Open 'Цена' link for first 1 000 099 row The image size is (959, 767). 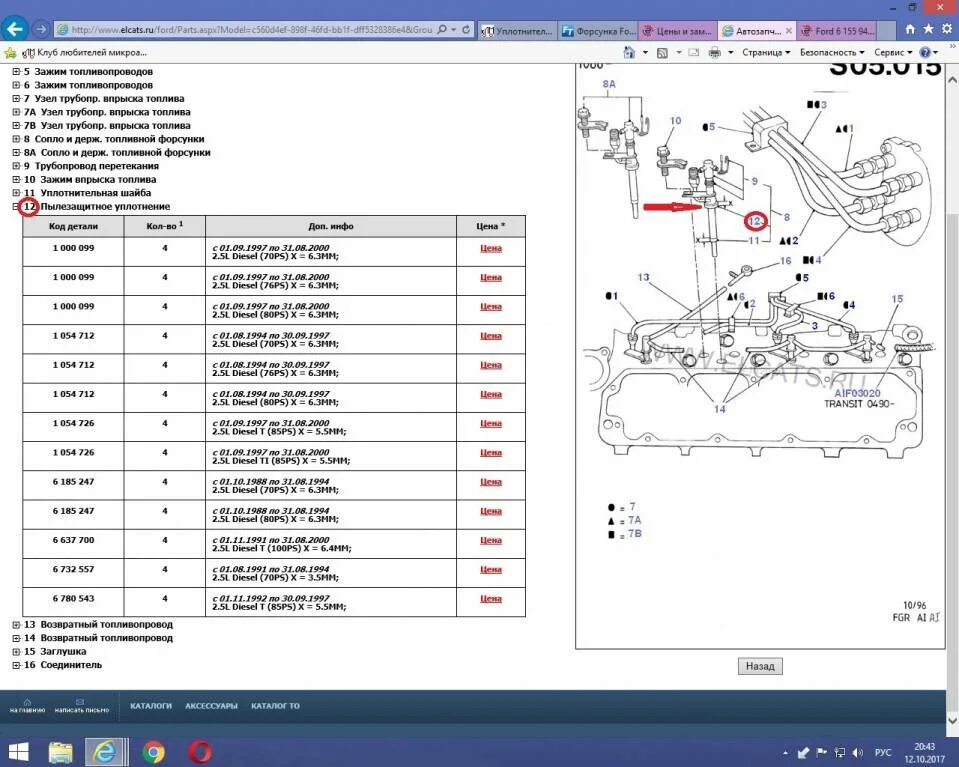pos(491,248)
